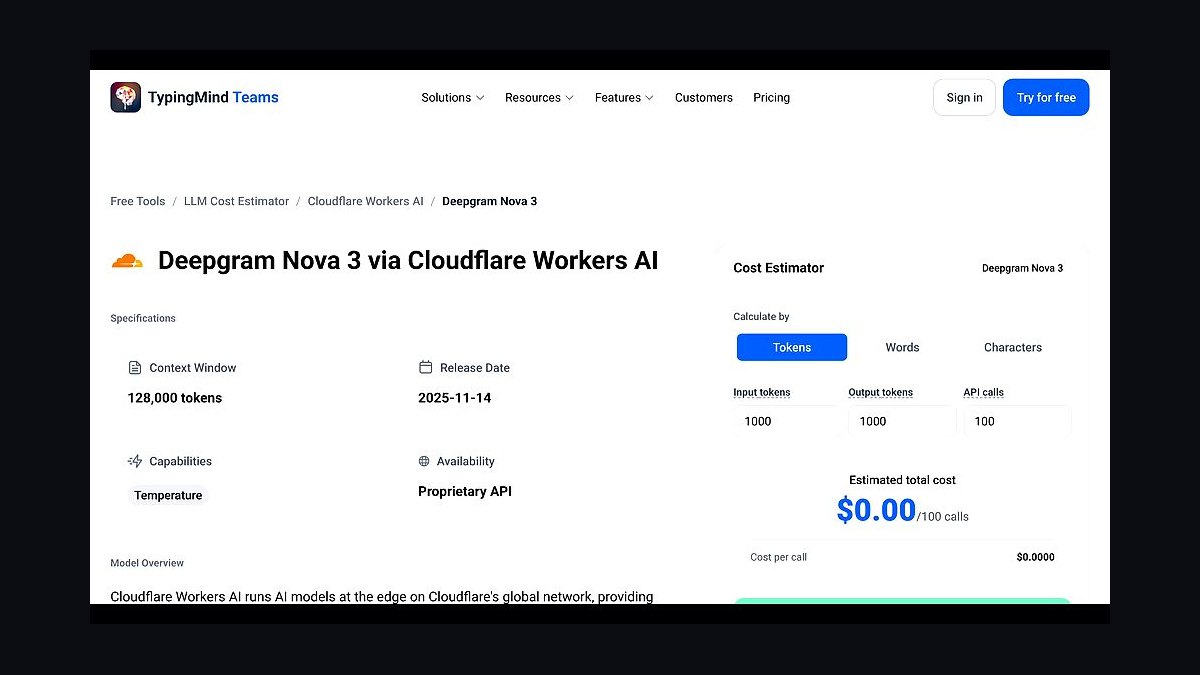Click the Availability globe icon
The image size is (1200, 675).
pyautogui.click(x=424, y=461)
